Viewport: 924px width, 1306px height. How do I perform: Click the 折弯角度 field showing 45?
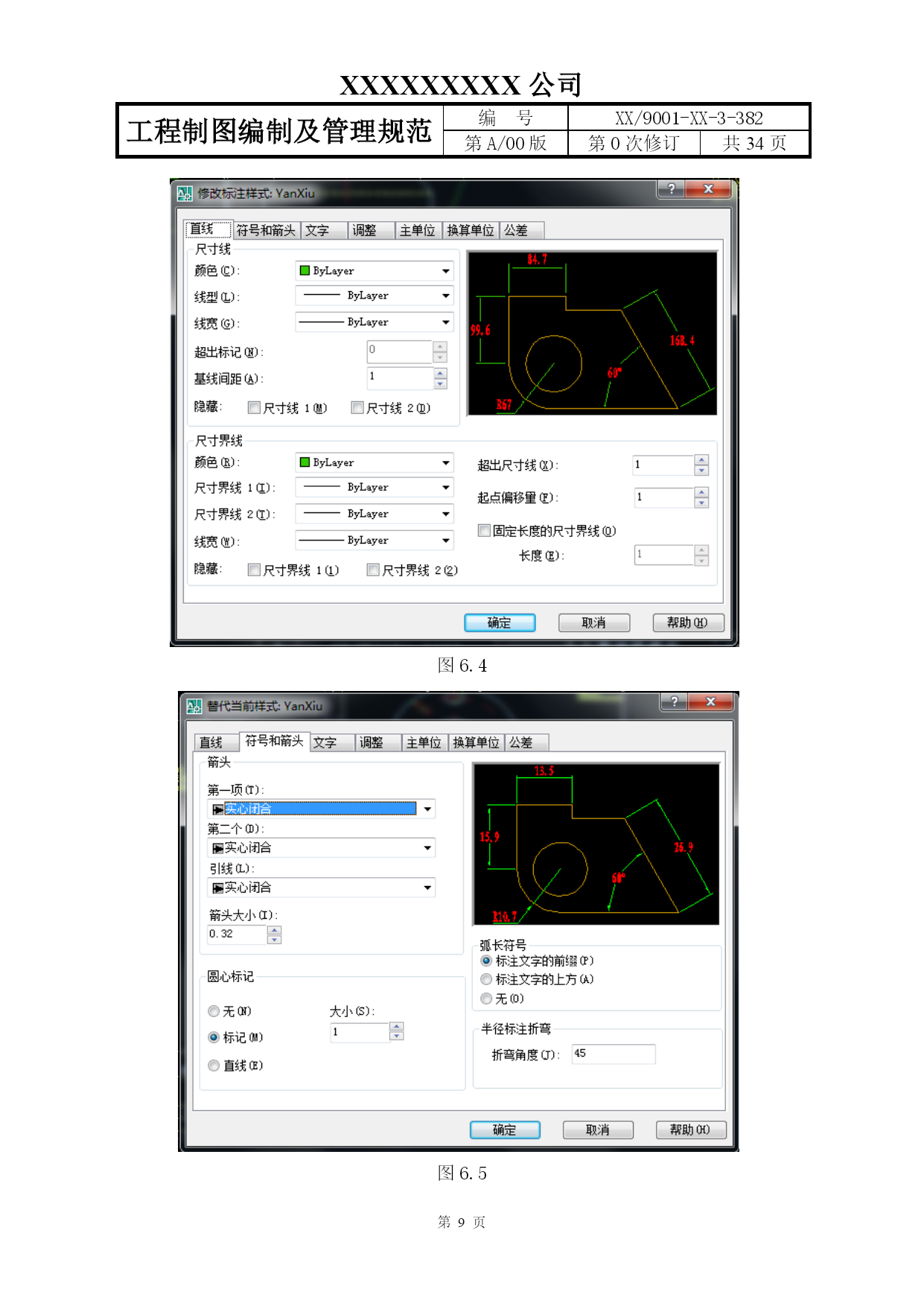pos(614,1054)
